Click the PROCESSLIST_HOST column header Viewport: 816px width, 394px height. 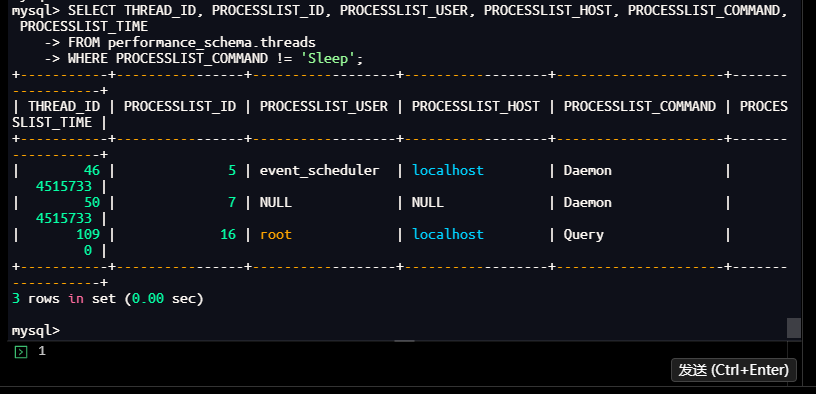pos(476,107)
